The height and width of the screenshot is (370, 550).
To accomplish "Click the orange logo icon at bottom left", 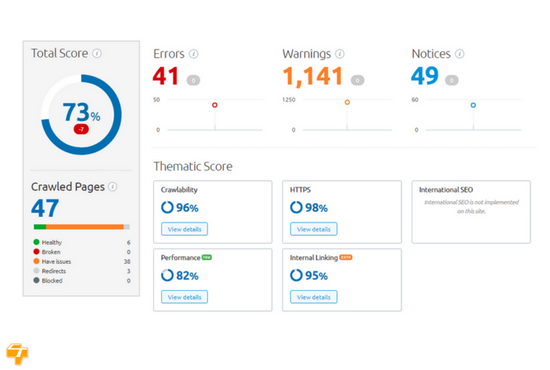I will click(x=17, y=354).
